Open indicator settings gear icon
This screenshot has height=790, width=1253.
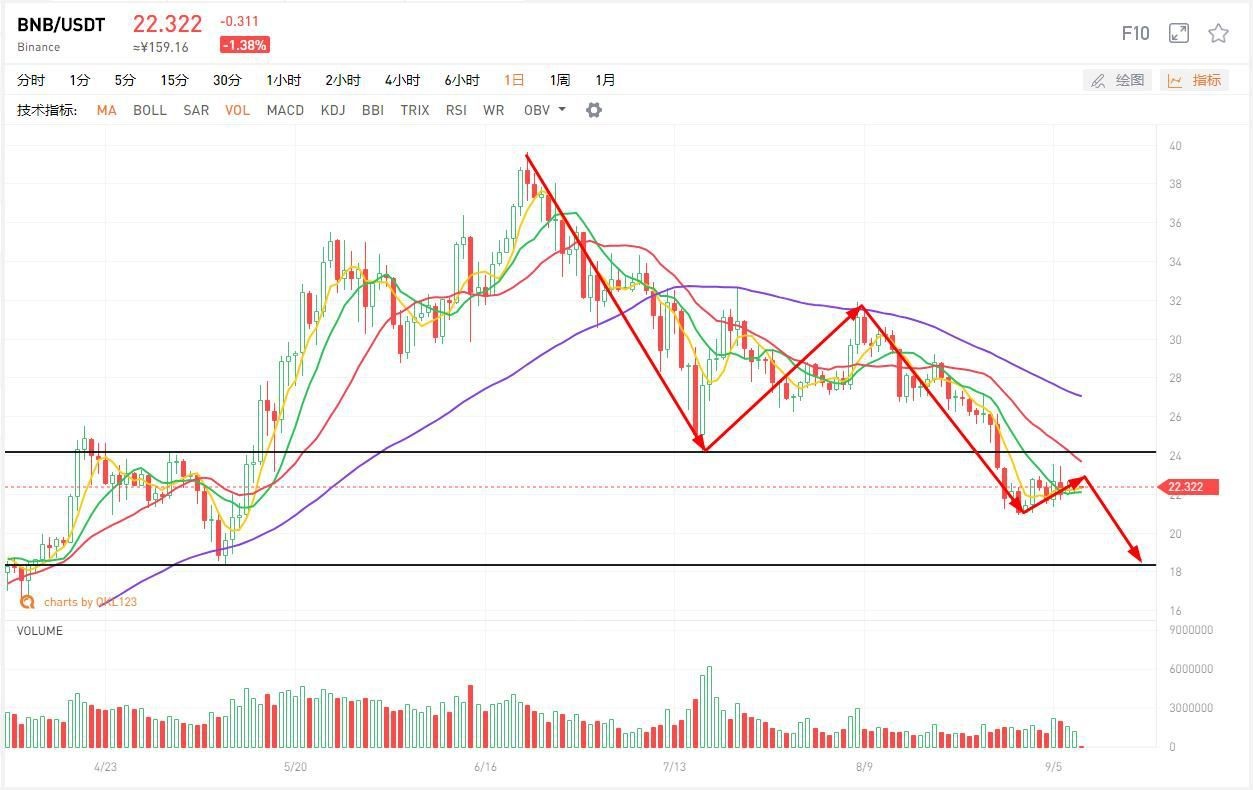pyautogui.click(x=594, y=110)
